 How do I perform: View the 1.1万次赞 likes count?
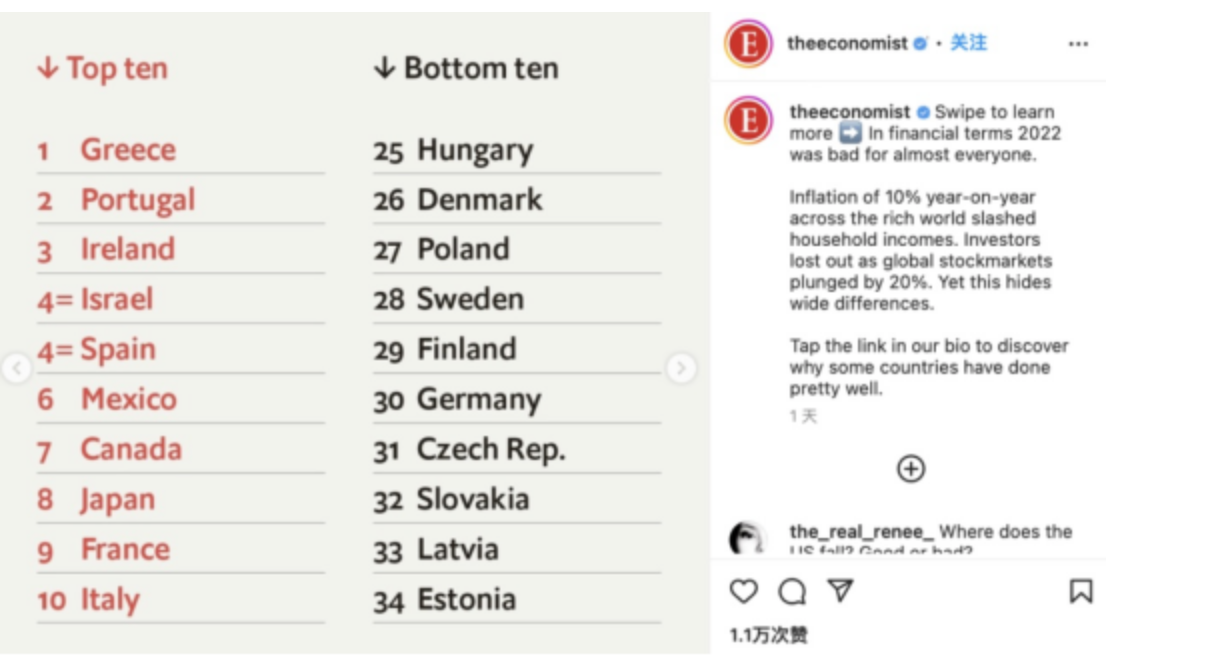click(x=768, y=635)
